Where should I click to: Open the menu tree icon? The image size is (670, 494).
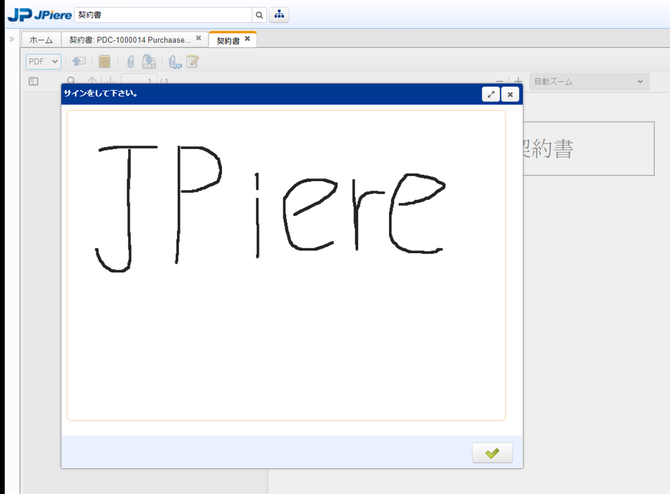point(279,15)
